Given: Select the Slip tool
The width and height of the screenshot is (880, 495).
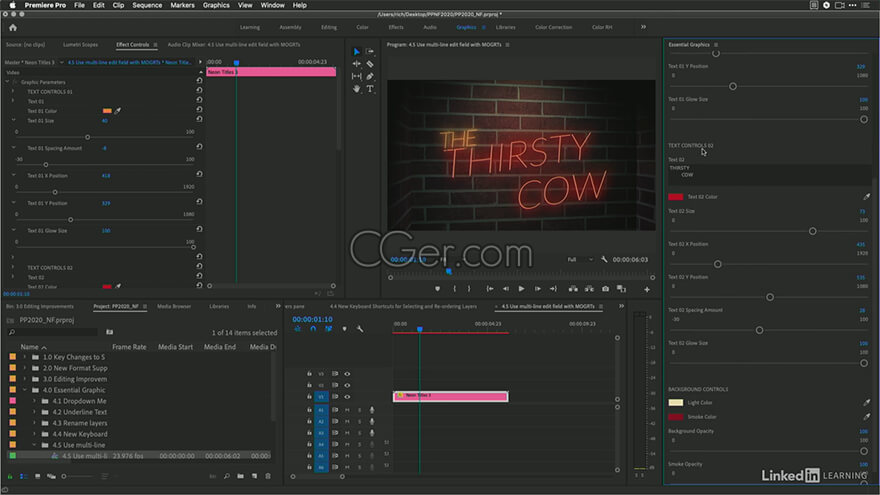Looking at the screenshot, I should (356, 76).
